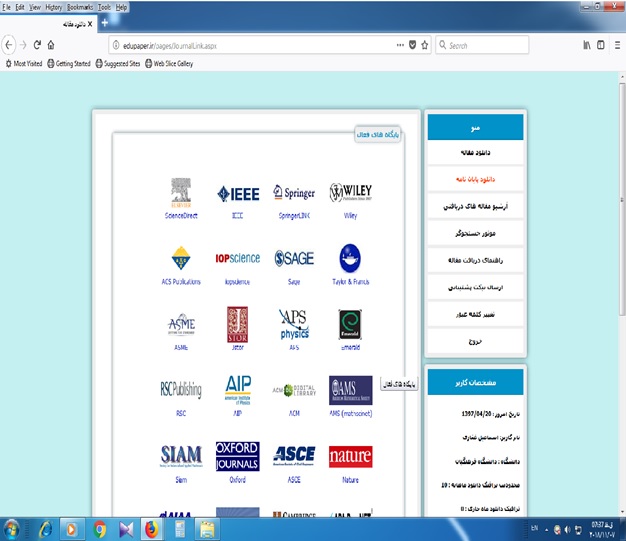This screenshot has width=626, height=541.
Task: Click the ACS Publications link
Action: pyautogui.click(x=181, y=282)
